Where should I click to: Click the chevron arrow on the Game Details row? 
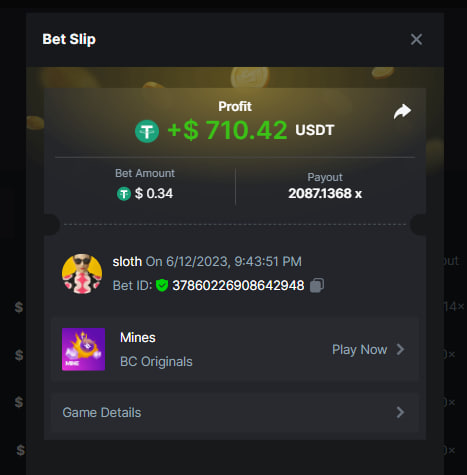point(400,412)
